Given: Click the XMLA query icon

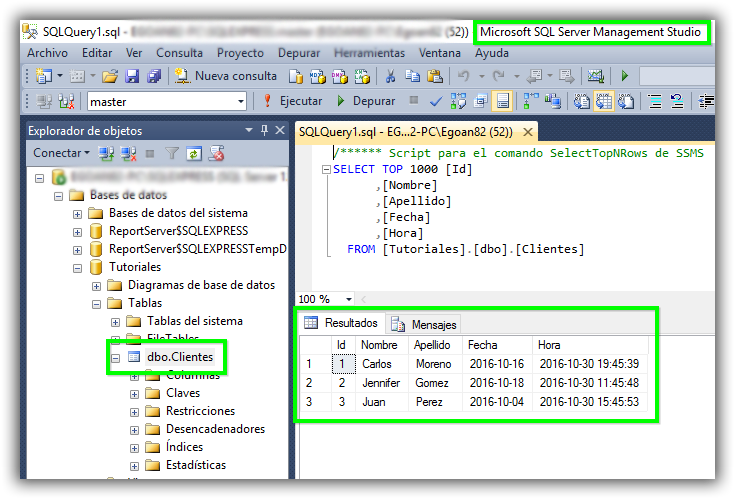Looking at the screenshot, I should 362,76.
